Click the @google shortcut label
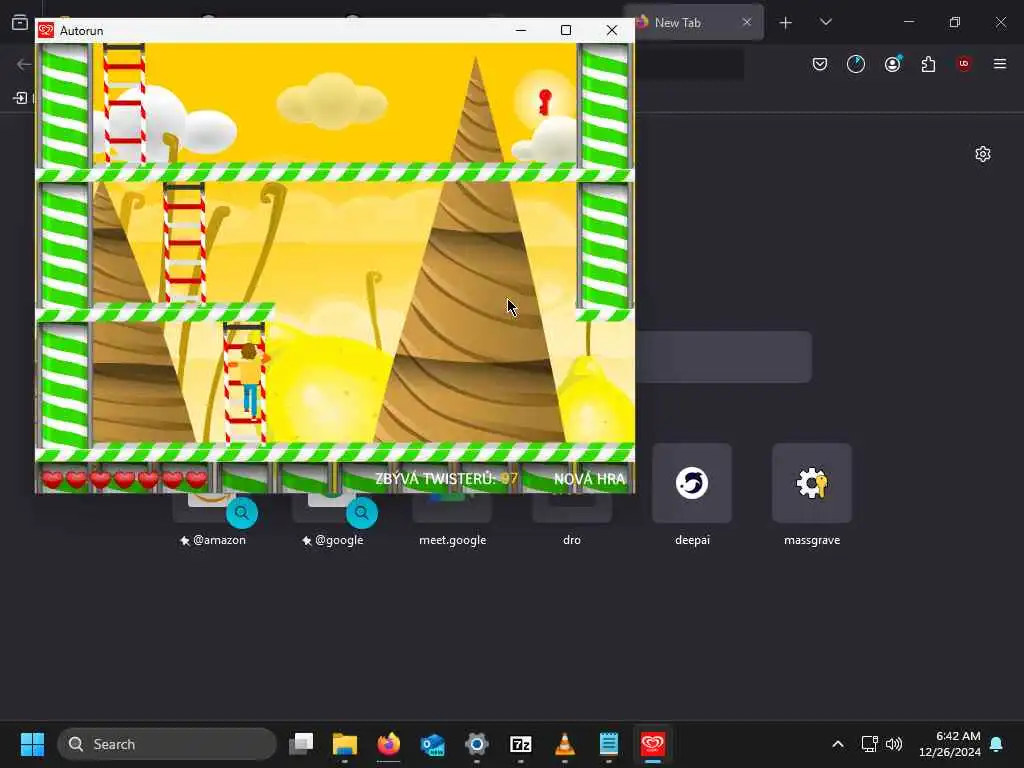Viewport: 1024px width, 768px height. point(333,540)
